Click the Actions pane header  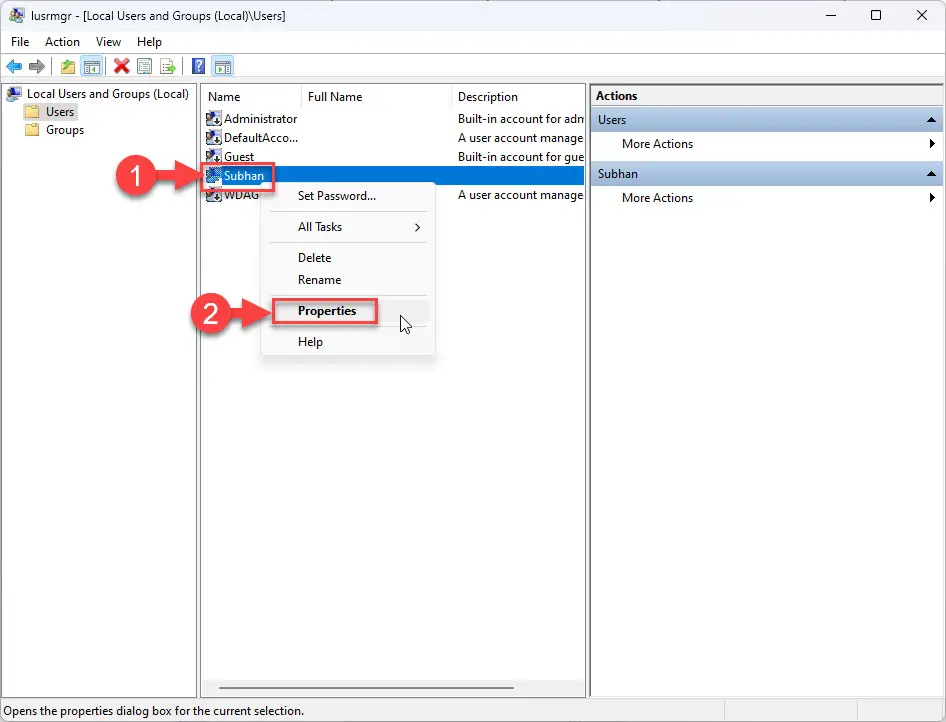(x=766, y=96)
